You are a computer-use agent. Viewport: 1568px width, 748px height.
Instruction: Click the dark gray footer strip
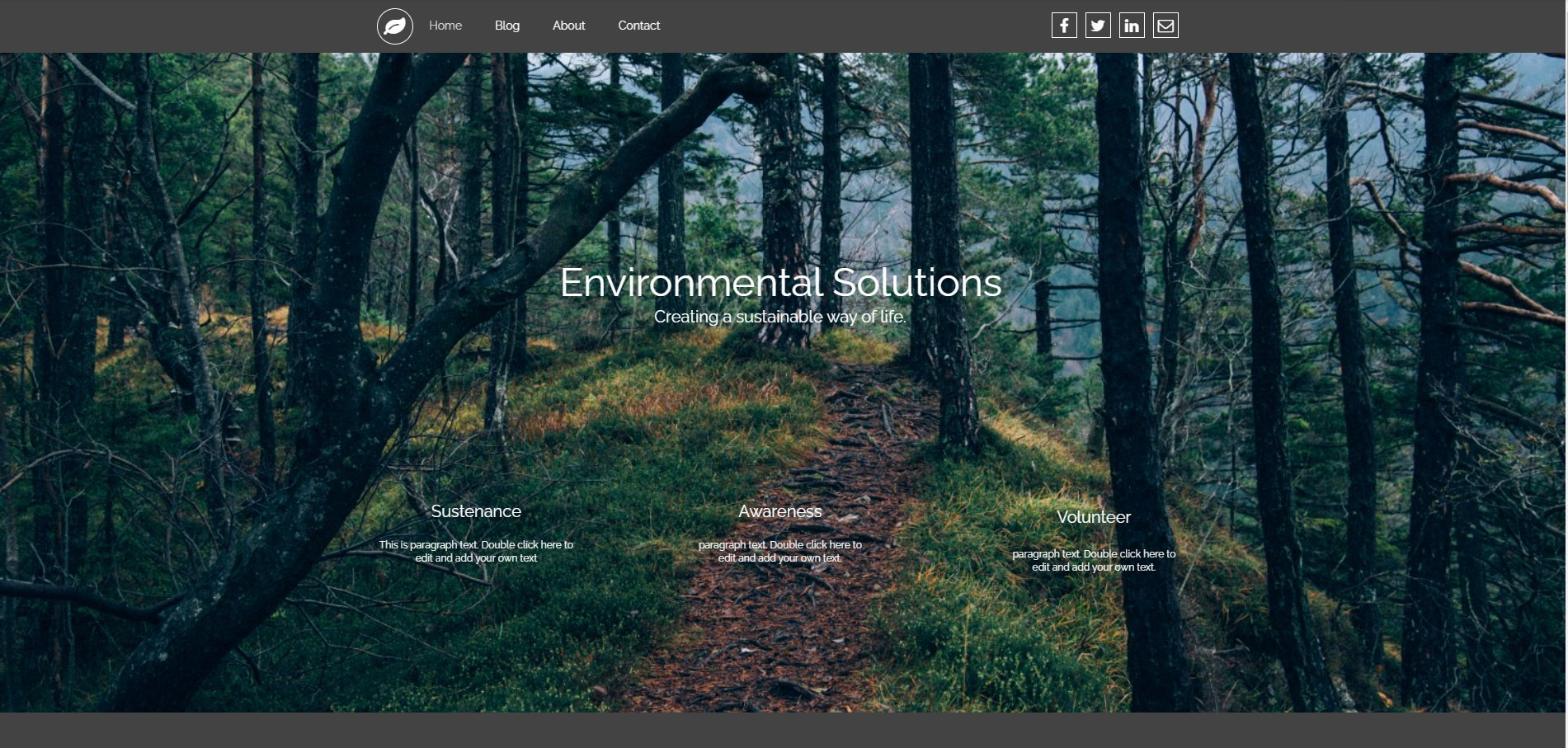click(784, 730)
